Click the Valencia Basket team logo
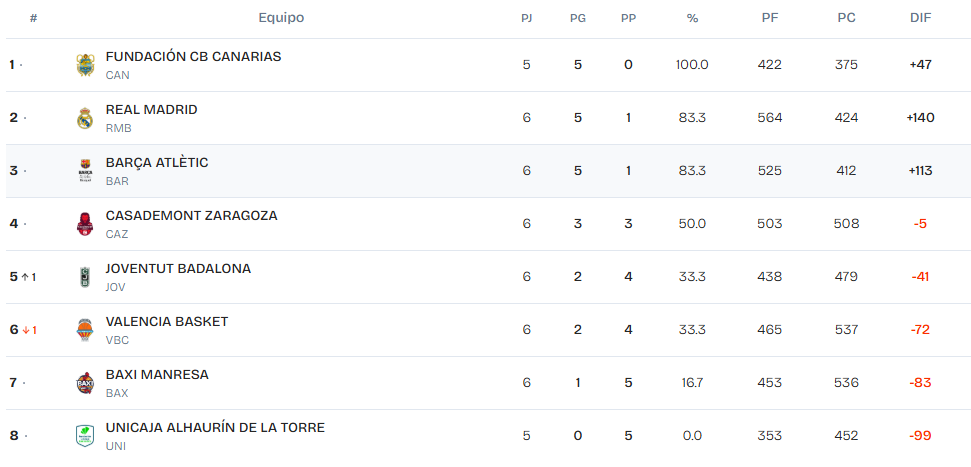Image resolution: width=971 pixels, height=467 pixels. click(85, 330)
